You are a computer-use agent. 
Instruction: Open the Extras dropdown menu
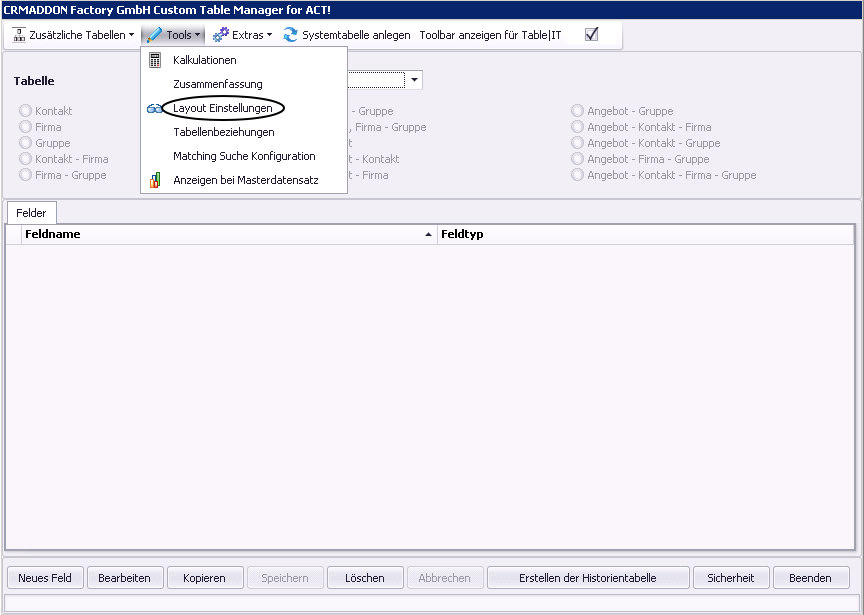[242, 35]
